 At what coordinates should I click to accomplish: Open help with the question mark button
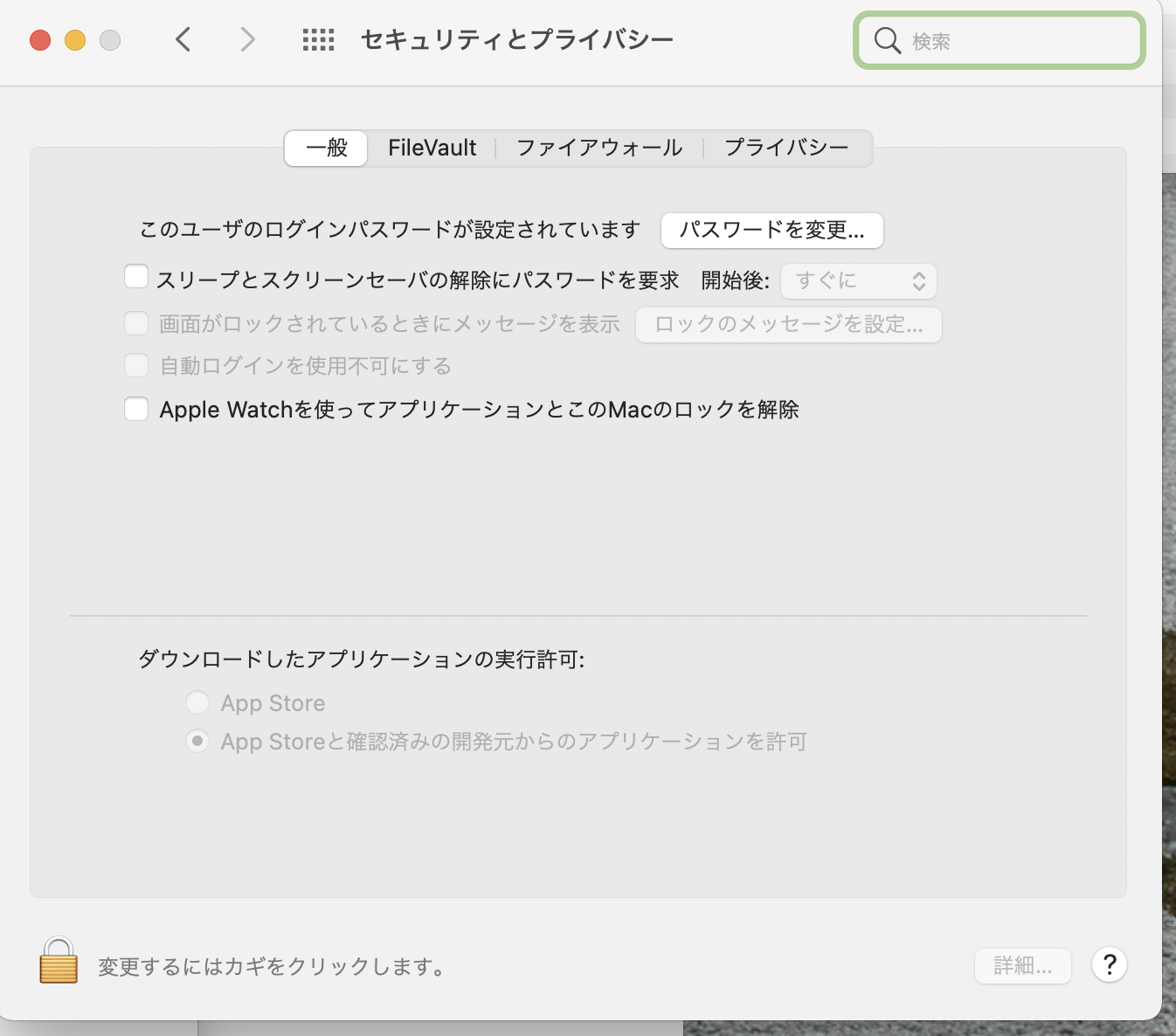[x=1109, y=965]
